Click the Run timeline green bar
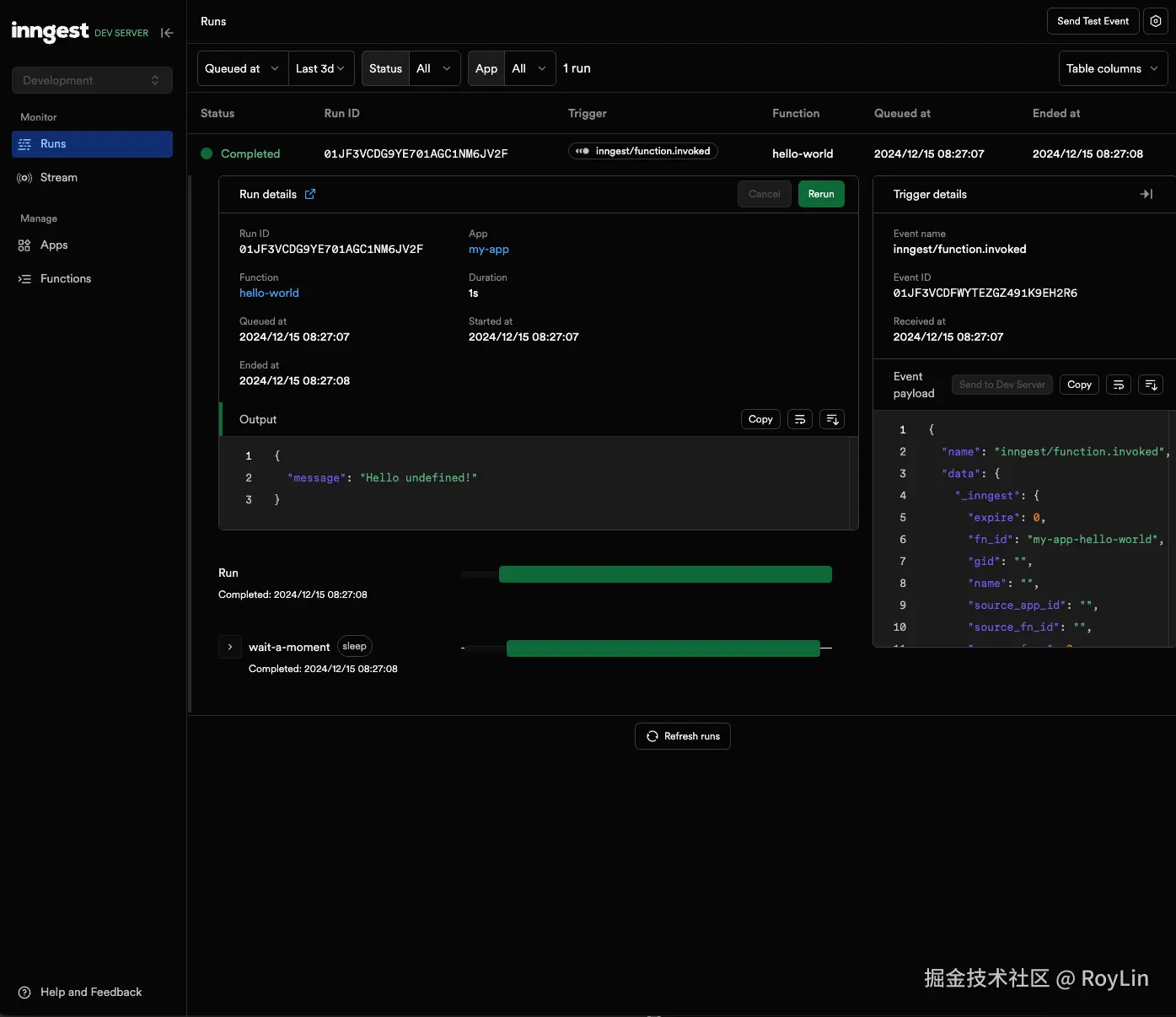Viewport: 1176px width, 1017px height. click(x=665, y=574)
